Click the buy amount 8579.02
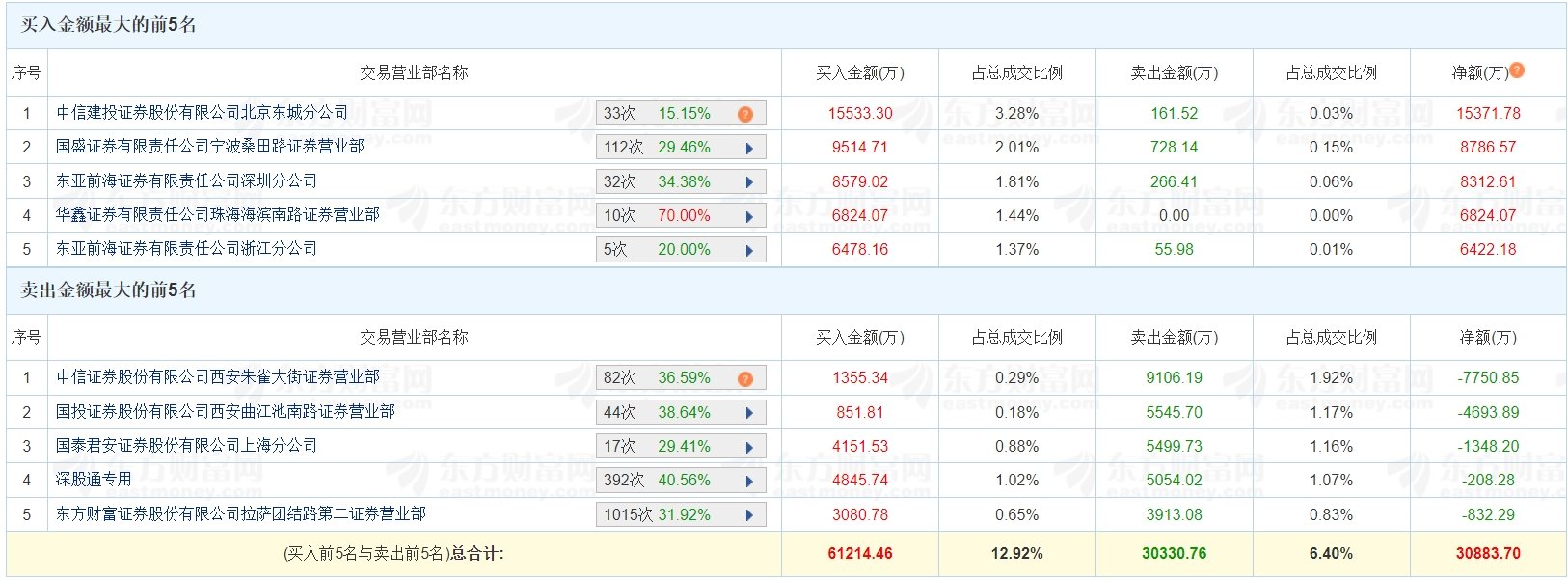This screenshot has height=580, width=1568. pos(860,181)
